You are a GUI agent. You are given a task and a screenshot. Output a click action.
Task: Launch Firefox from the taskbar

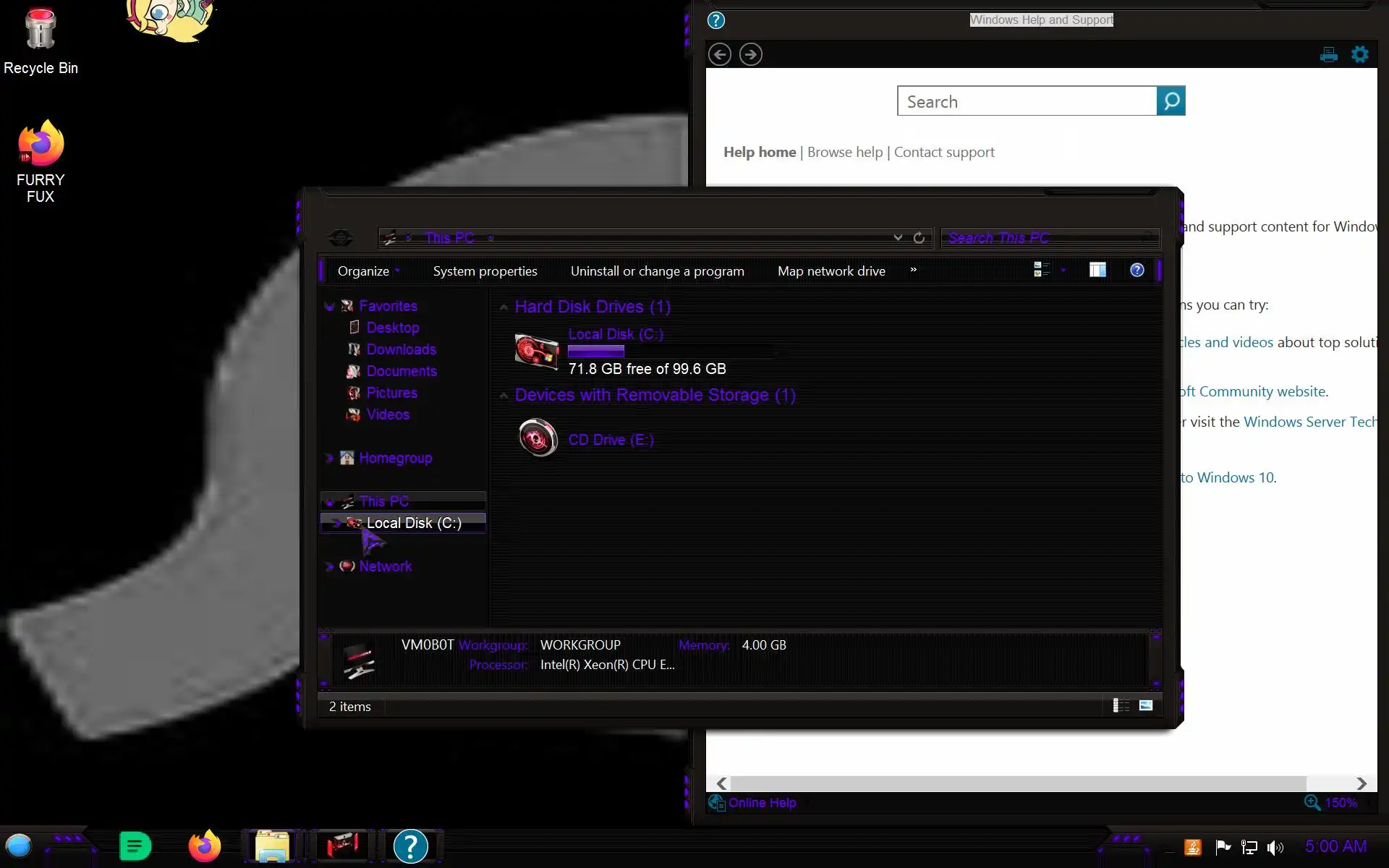point(204,846)
